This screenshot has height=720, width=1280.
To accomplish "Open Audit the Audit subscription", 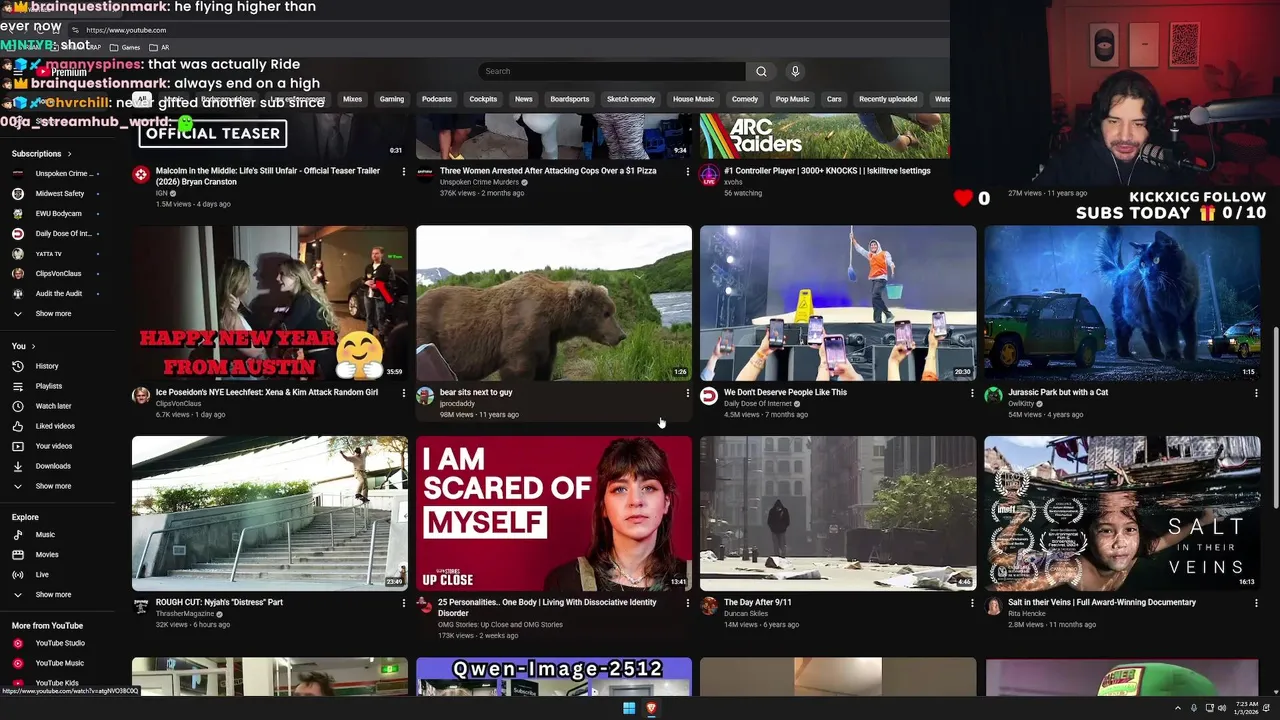I will [59, 294].
